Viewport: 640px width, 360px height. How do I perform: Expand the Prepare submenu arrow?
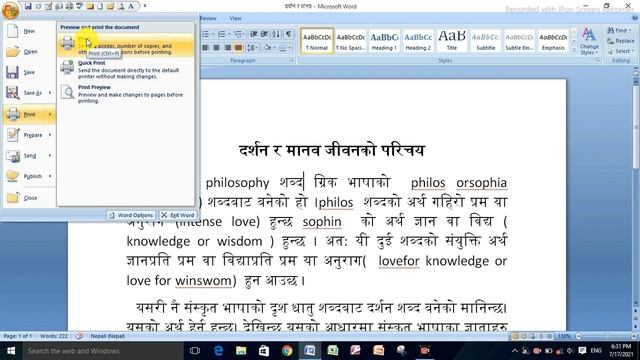click(50, 135)
